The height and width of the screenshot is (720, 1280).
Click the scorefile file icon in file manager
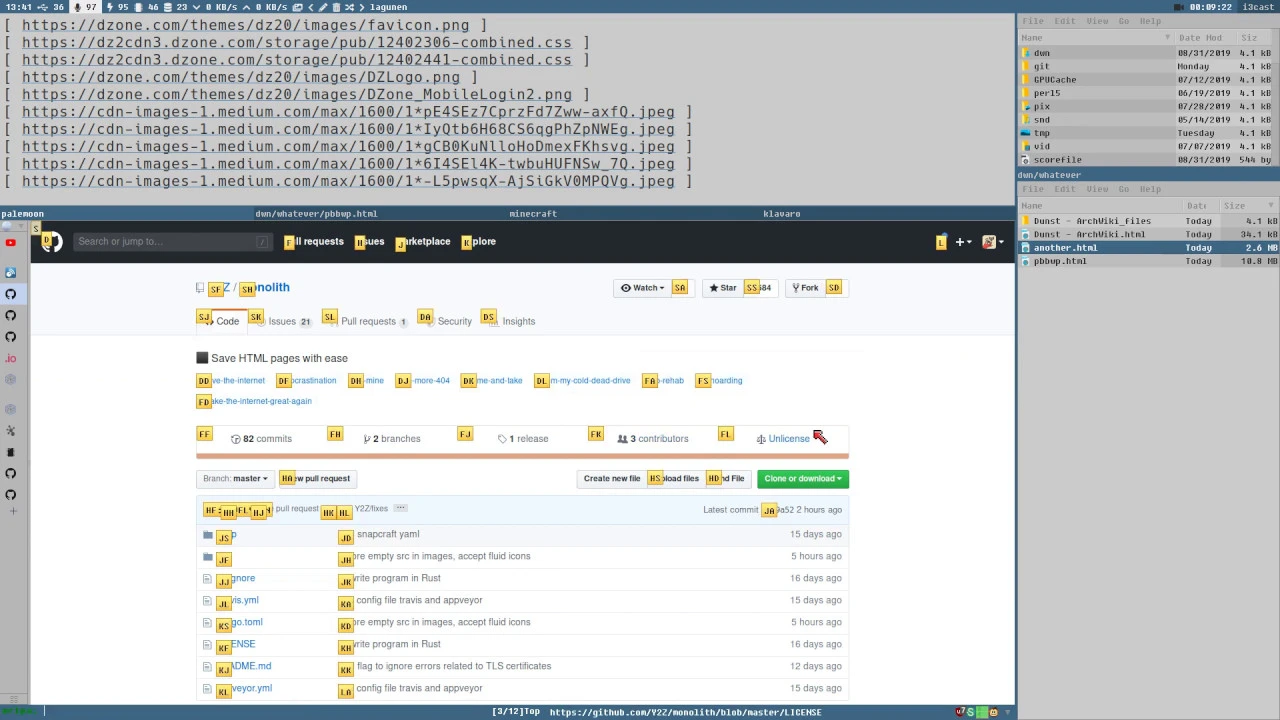(x=1026, y=160)
